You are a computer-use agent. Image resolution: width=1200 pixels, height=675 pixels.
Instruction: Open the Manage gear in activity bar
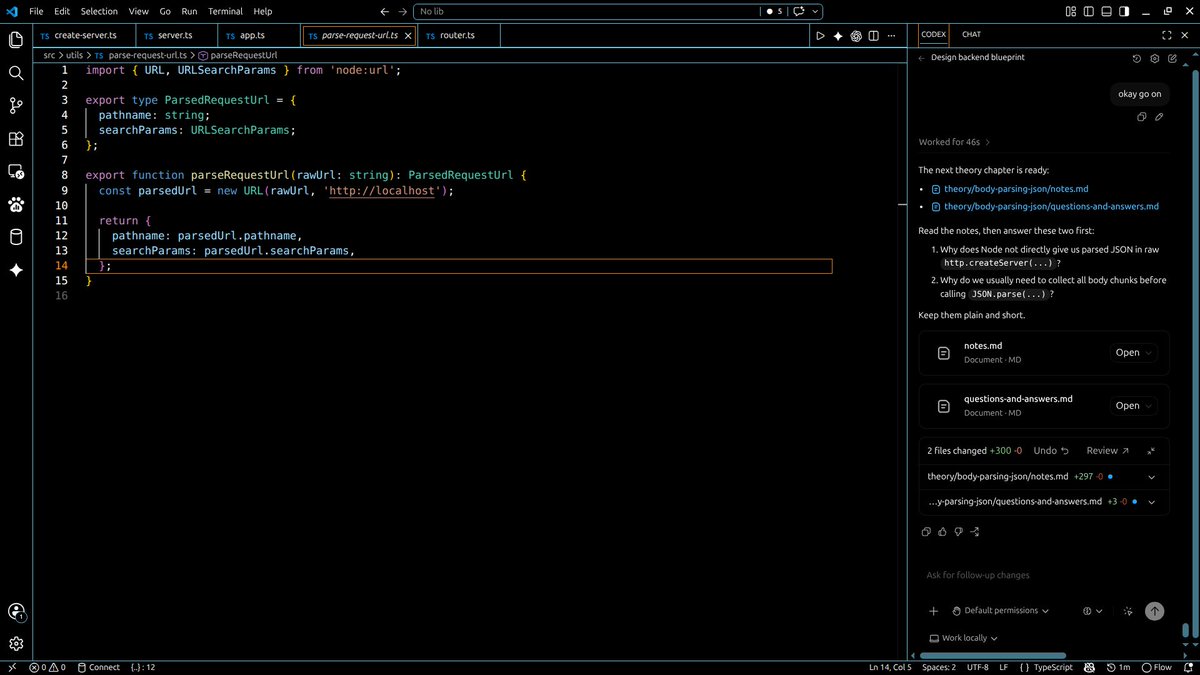pyautogui.click(x=16, y=644)
